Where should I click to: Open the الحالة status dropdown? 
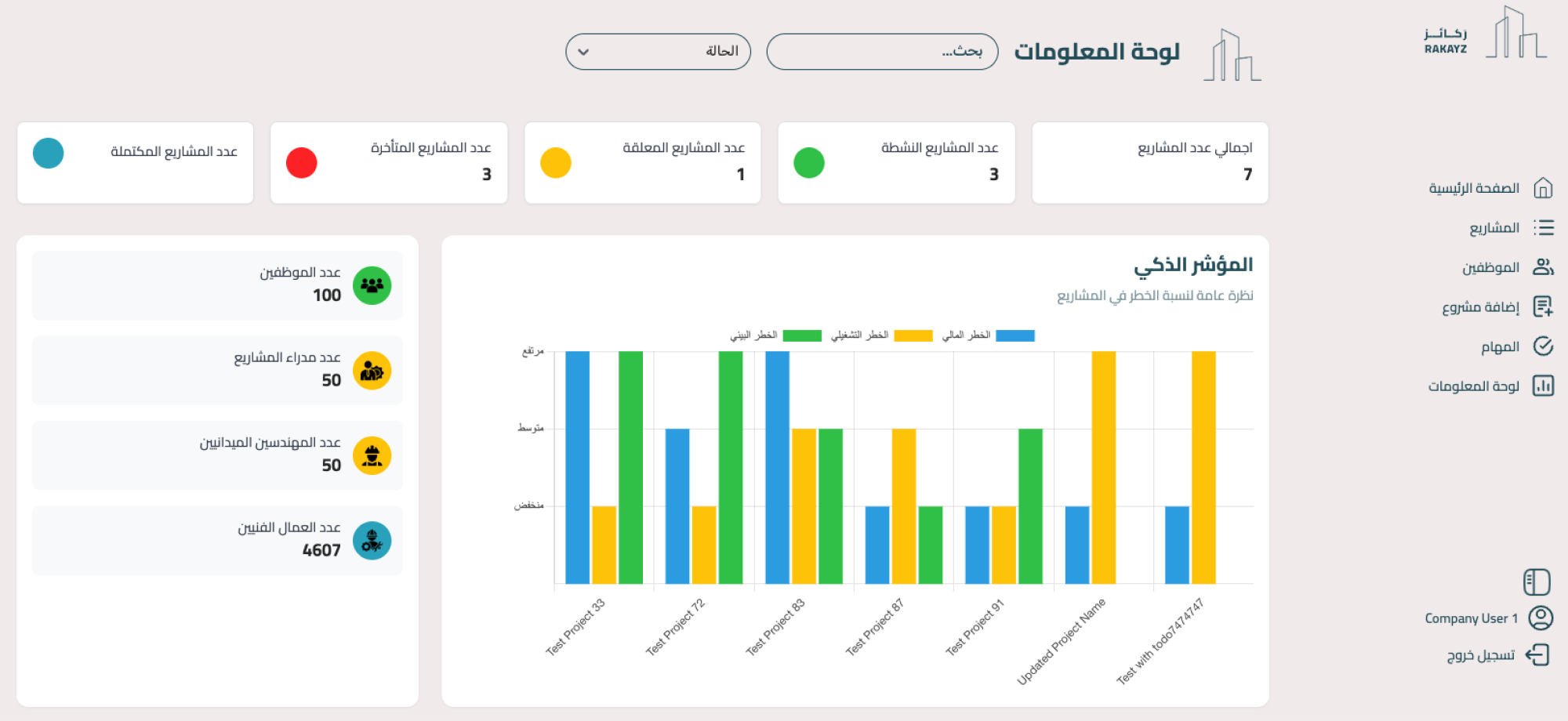pos(659,52)
